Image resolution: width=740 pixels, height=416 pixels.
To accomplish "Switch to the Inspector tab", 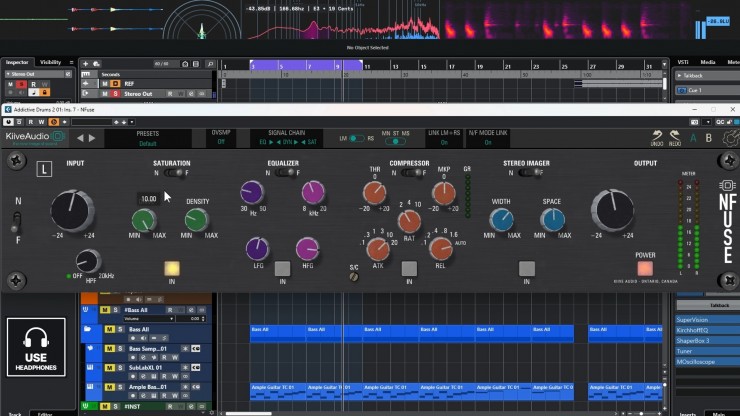I will [x=17, y=62].
